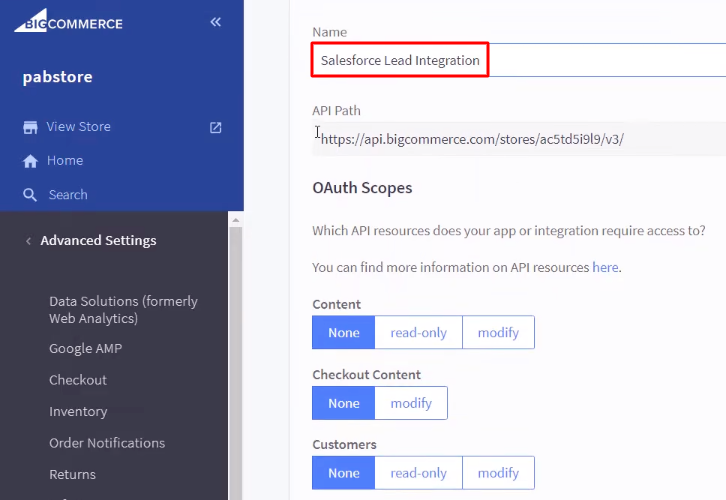Collapse the sidebar with double-chevron icon
The image size is (726, 500).
click(215, 22)
